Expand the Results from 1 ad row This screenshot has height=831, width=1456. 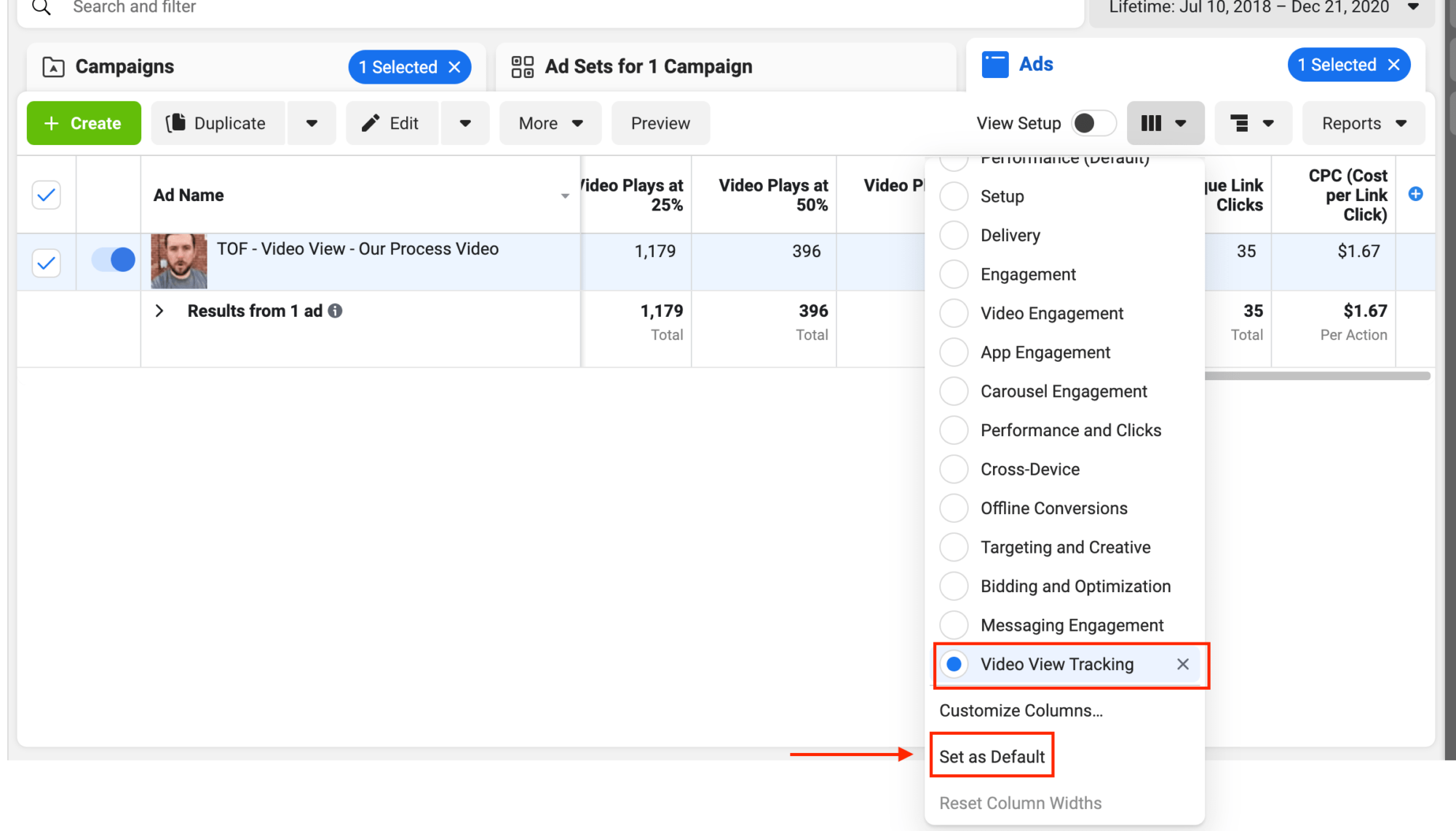(159, 311)
